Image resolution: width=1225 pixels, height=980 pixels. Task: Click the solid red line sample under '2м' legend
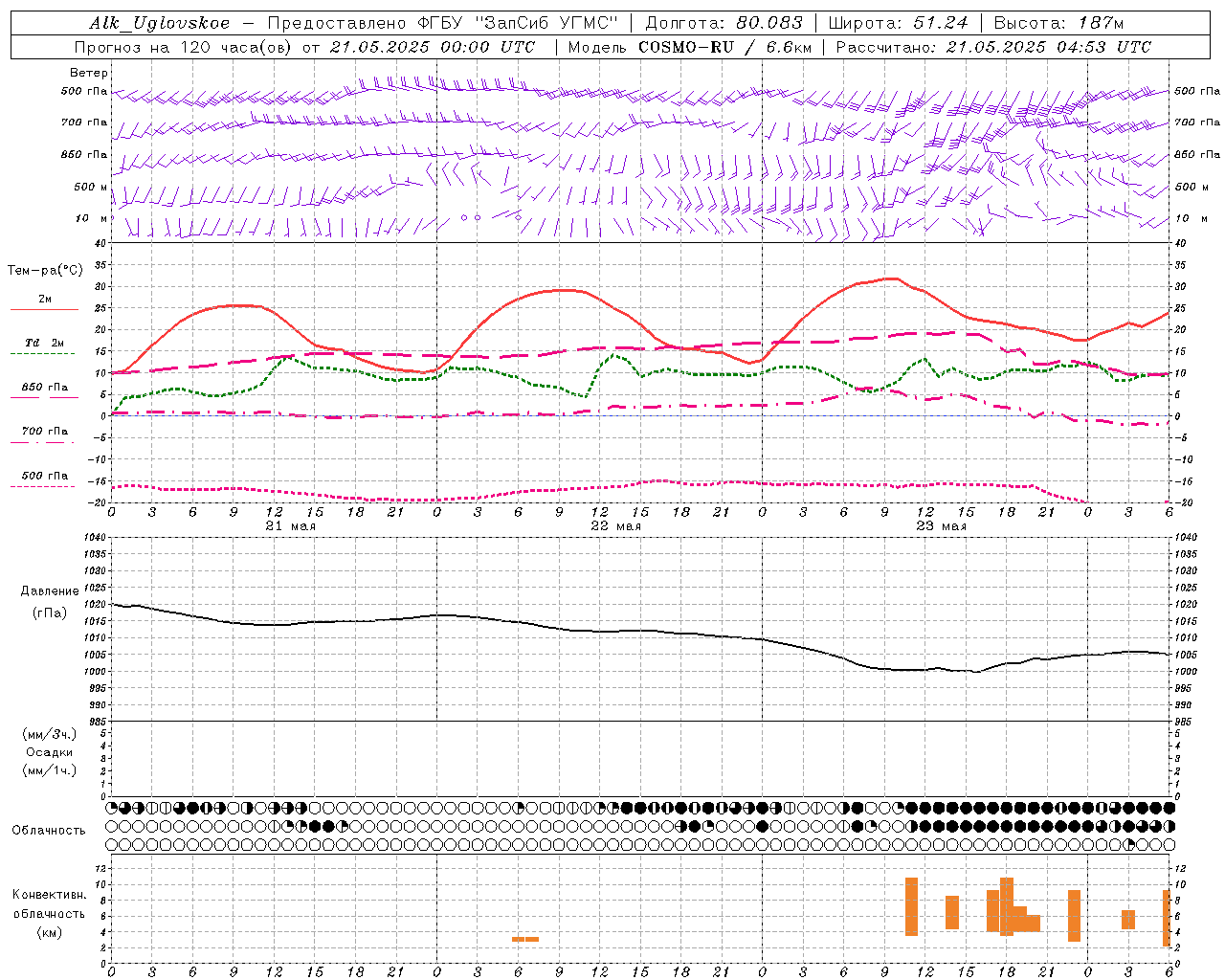point(44,309)
